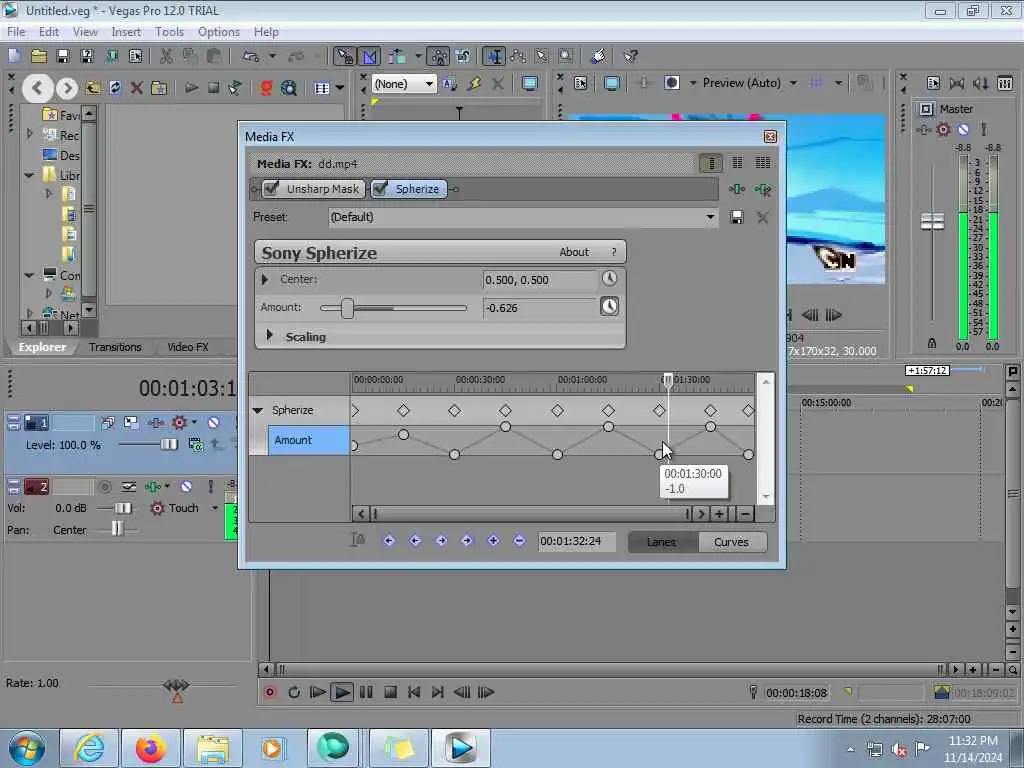Switch to the Transitions tab
The image size is (1024, 768).
pyautogui.click(x=115, y=347)
